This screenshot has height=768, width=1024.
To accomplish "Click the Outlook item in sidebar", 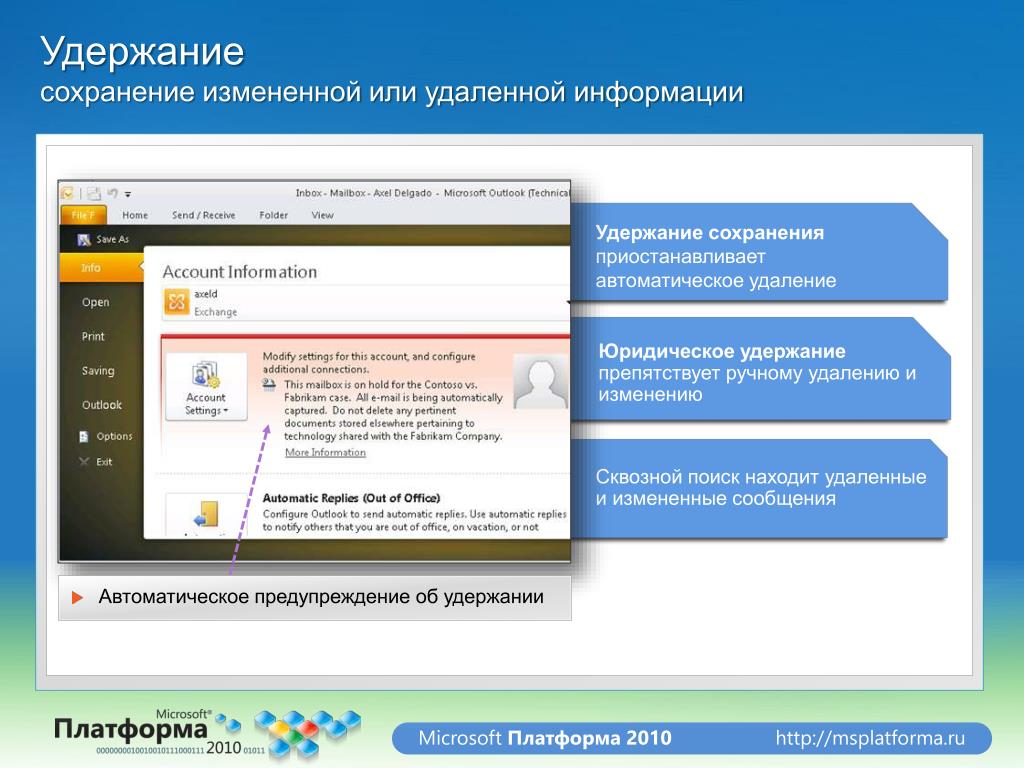I will tap(101, 405).
